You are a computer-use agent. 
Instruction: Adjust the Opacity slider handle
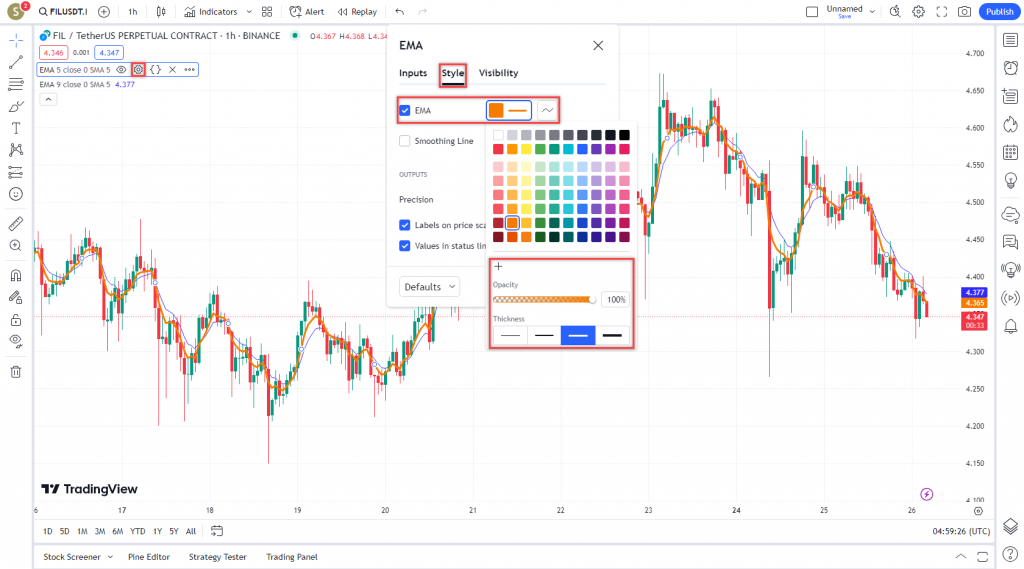point(592,300)
